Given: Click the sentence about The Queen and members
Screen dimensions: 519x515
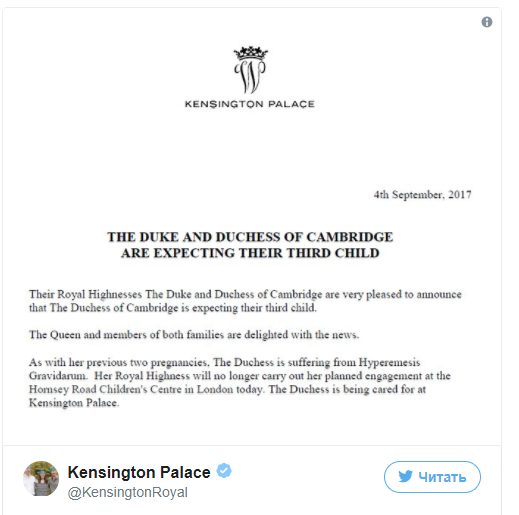Looking at the screenshot, I should tap(194, 334).
